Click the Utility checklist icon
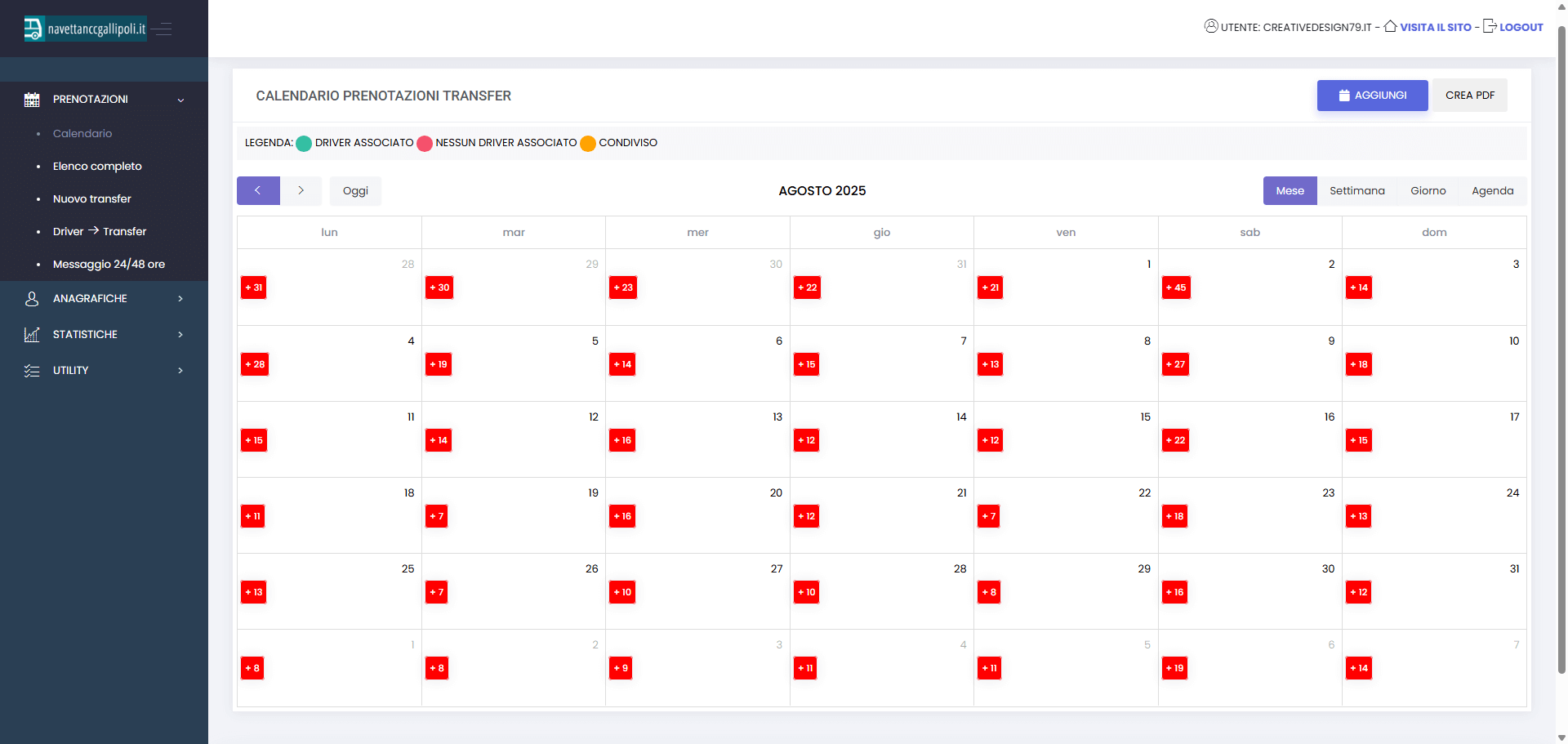Screen dimensions: 1568x744 point(32,371)
